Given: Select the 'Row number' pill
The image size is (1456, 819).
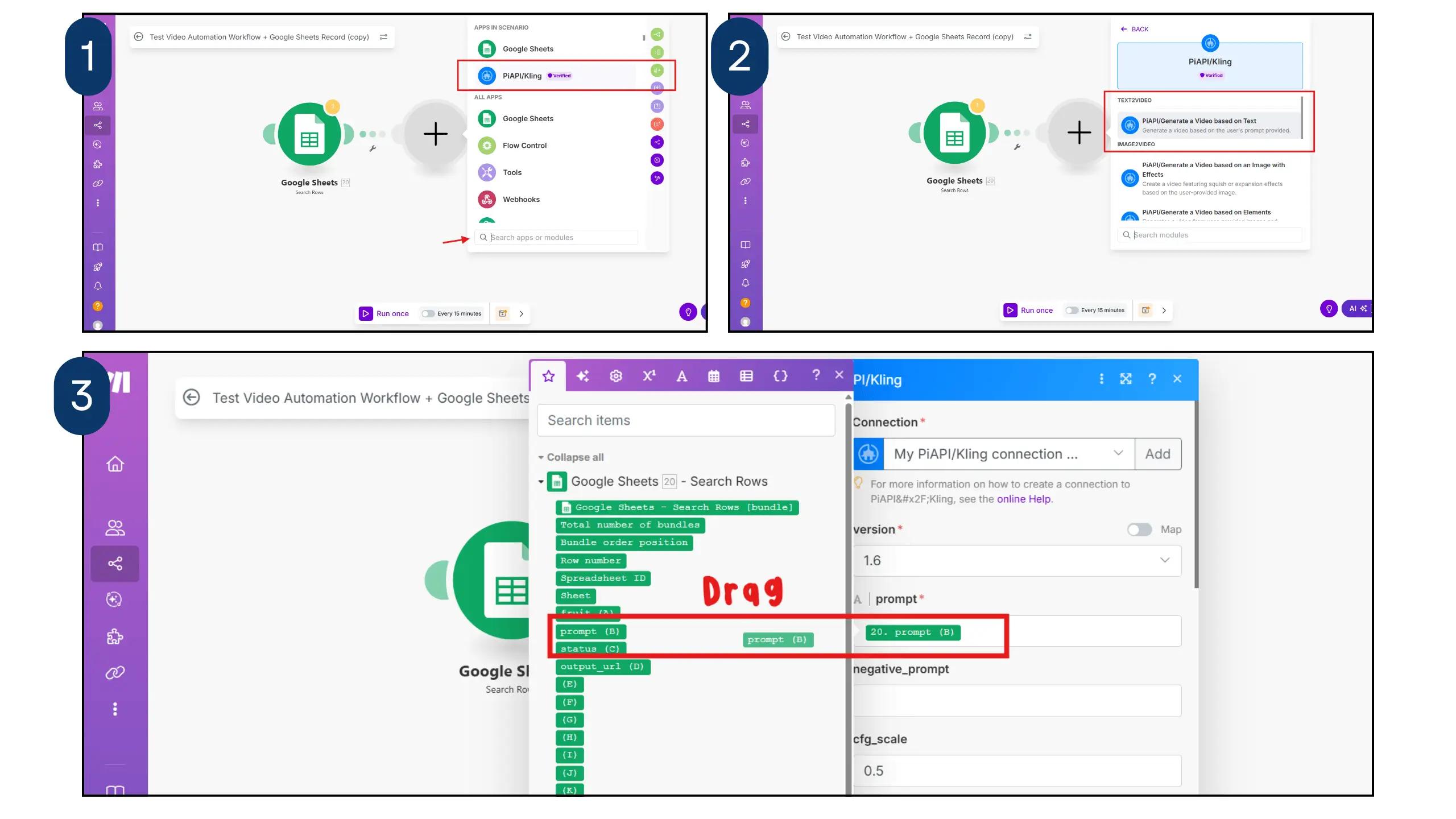Looking at the screenshot, I should [590, 561].
